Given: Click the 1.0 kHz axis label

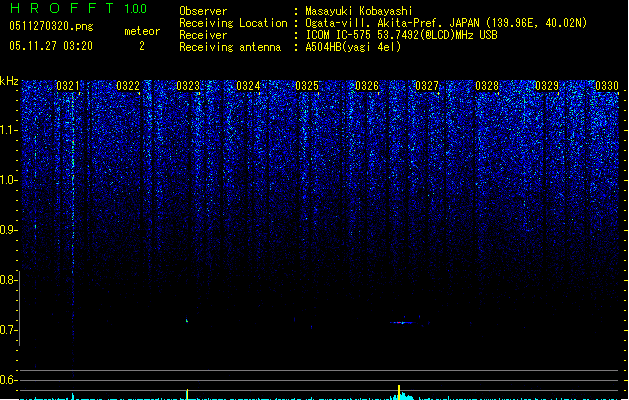Looking at the screenshot, I should 9,180.
